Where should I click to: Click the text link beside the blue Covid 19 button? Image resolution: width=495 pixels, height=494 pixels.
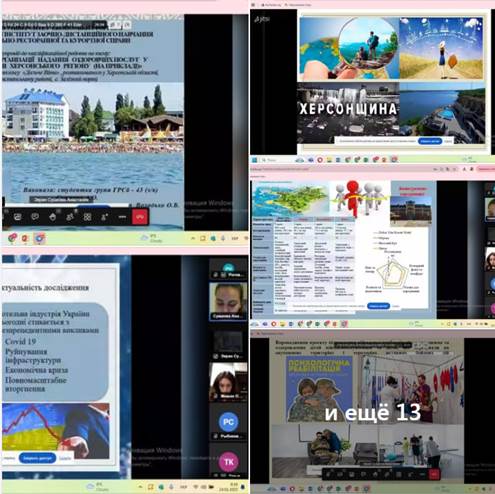pos(65,458)
